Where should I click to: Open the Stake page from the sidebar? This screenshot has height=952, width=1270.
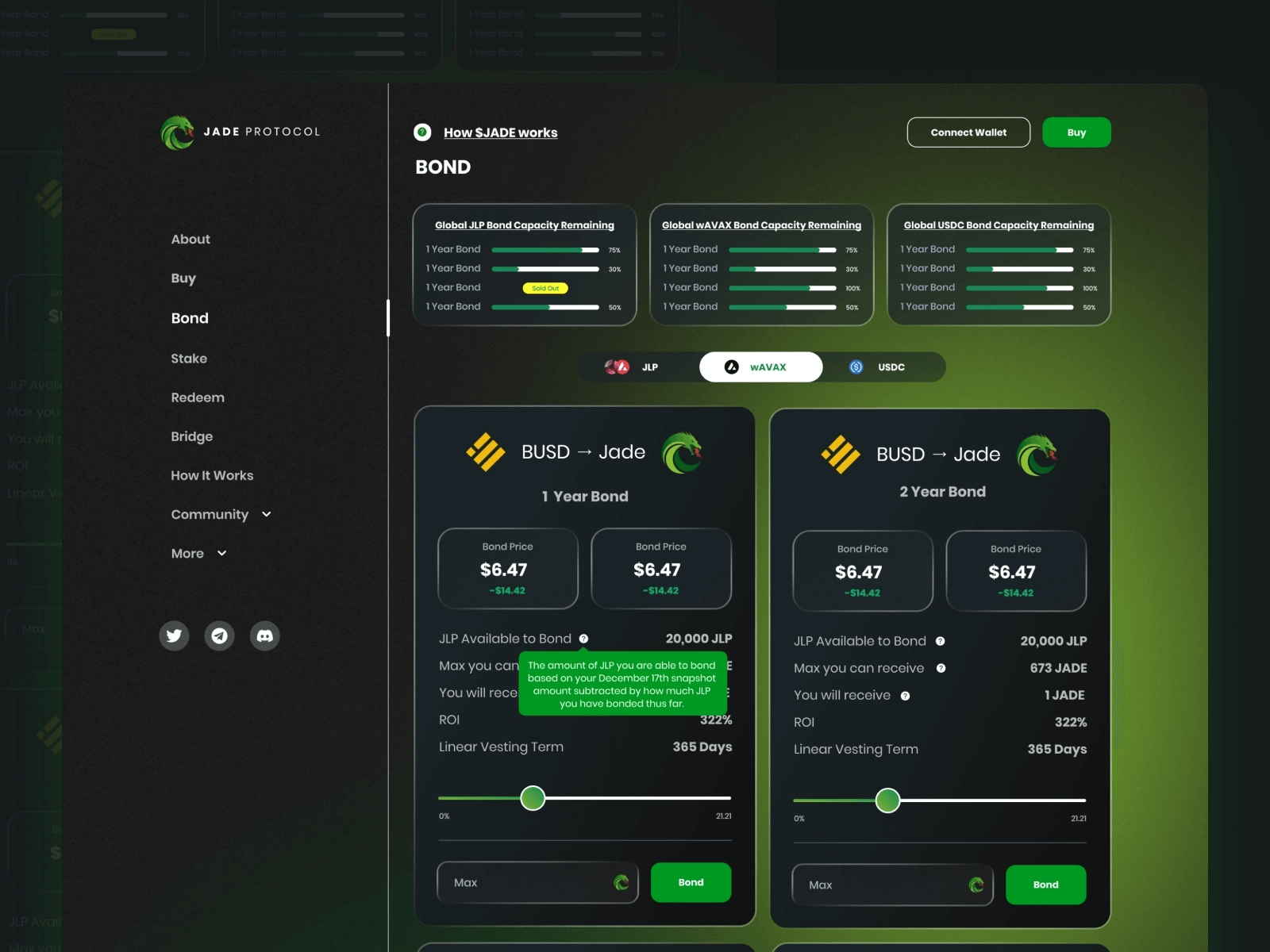click(189, 359)
